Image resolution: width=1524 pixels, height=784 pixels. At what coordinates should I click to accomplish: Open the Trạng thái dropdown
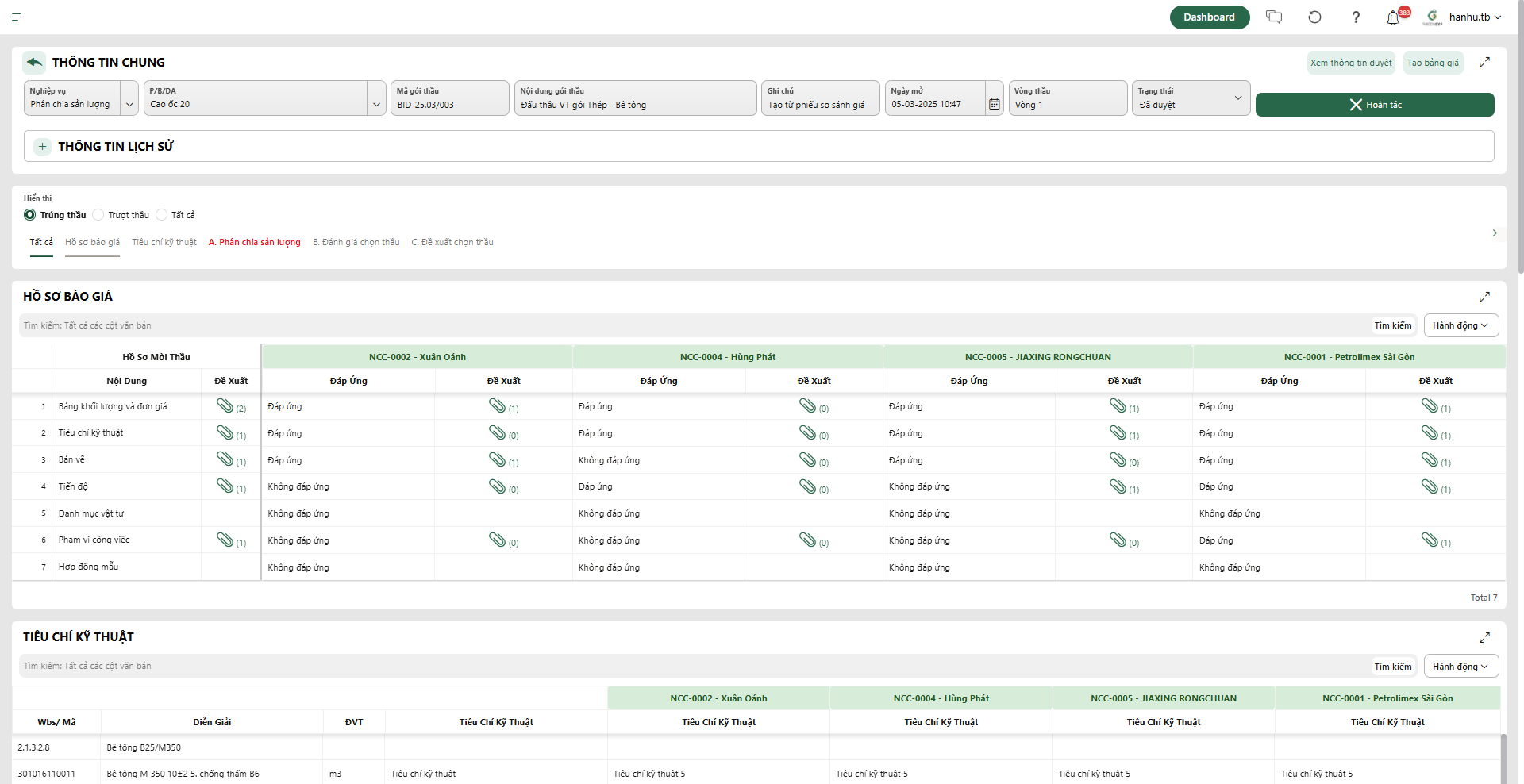click(x=1191, y=98)
